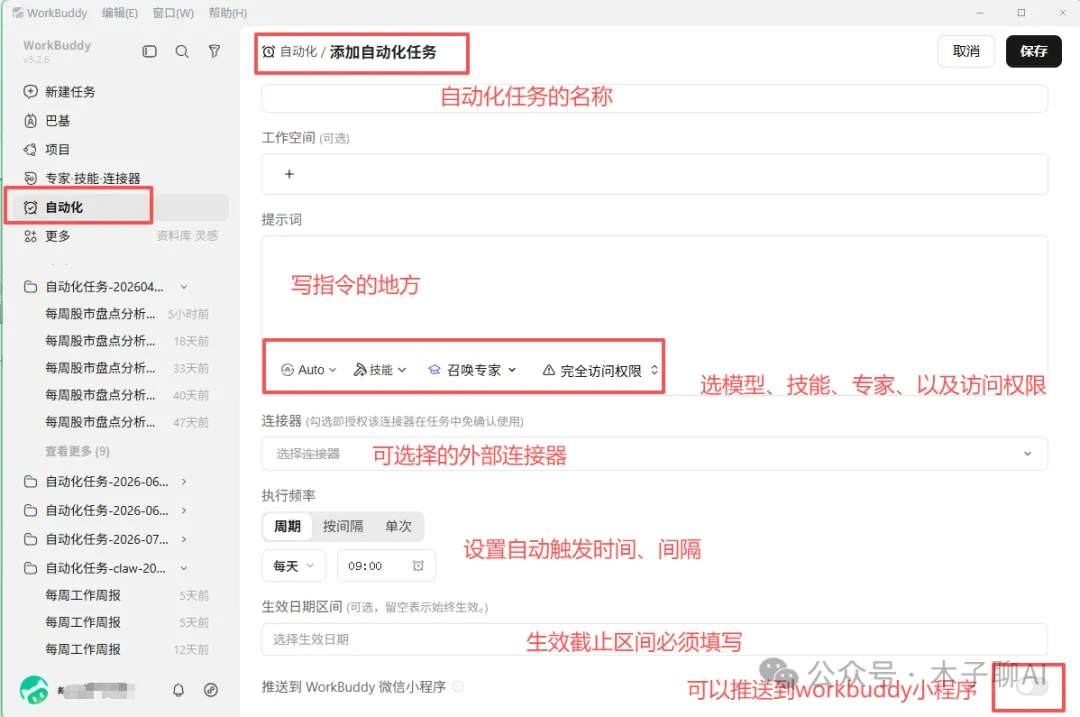The width and height of the screenshot is (1080, 717).
Task: Open 每周股市盘点分析 from 5小时前
Action: (x=127, y=314)
